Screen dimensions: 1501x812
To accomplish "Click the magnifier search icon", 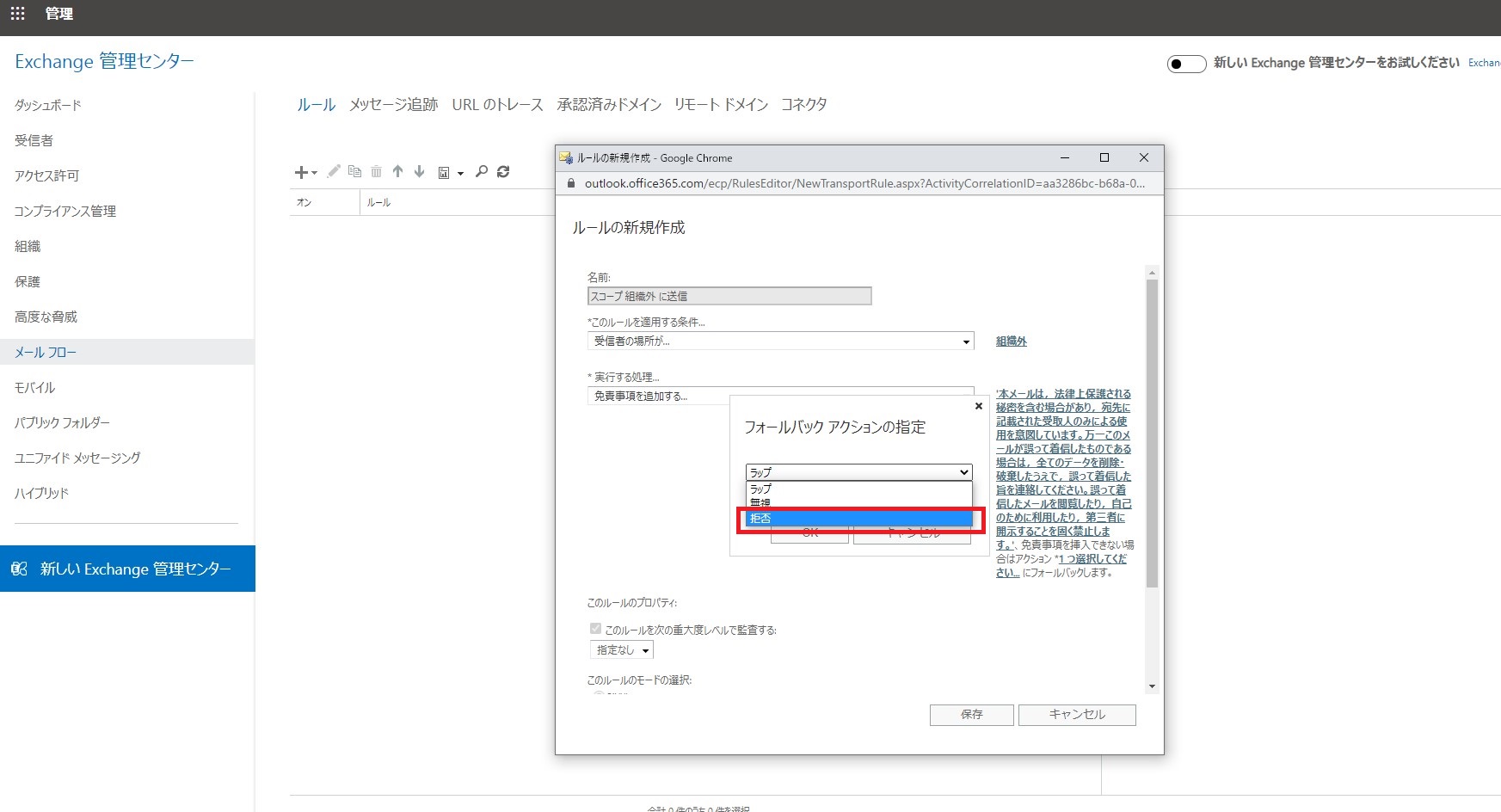I will [x=482, y=172].
